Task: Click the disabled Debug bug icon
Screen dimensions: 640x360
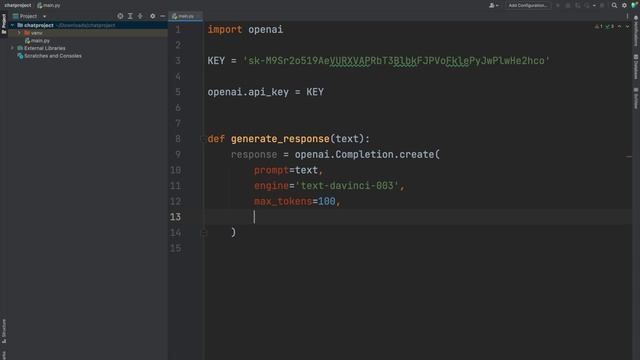Action: point(568,5)
